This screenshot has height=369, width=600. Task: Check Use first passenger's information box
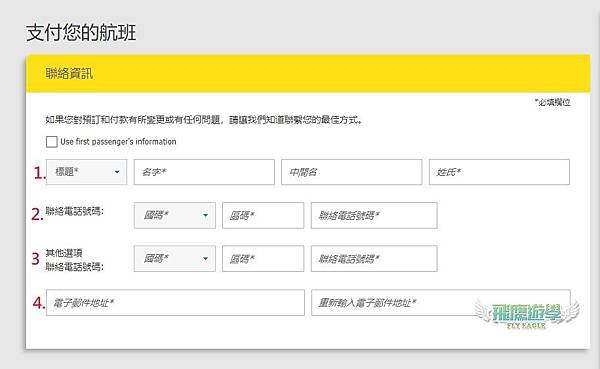pos(52,142)
